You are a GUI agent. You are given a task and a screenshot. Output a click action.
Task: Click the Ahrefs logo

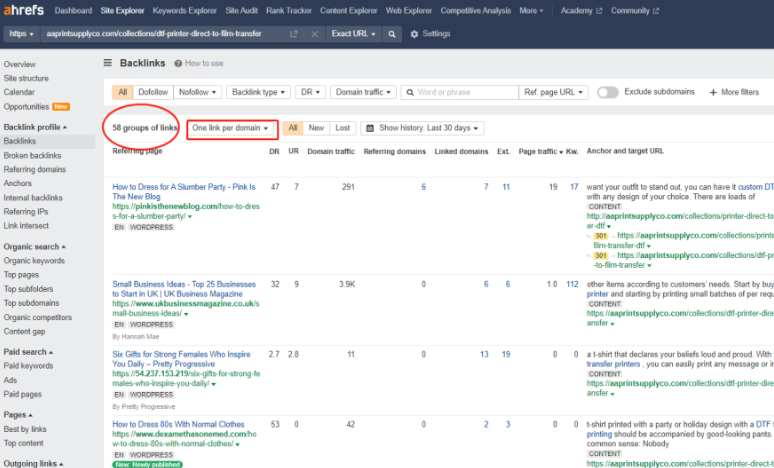pos(23,10)
